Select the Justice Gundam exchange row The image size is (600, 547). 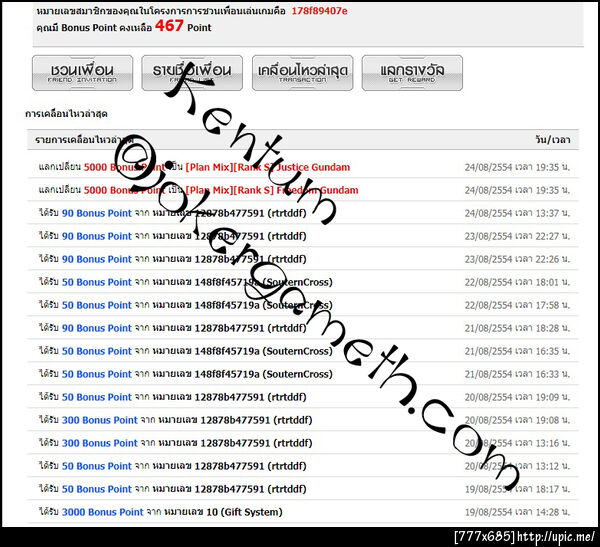pyautogui.click(x=303, y=167)
